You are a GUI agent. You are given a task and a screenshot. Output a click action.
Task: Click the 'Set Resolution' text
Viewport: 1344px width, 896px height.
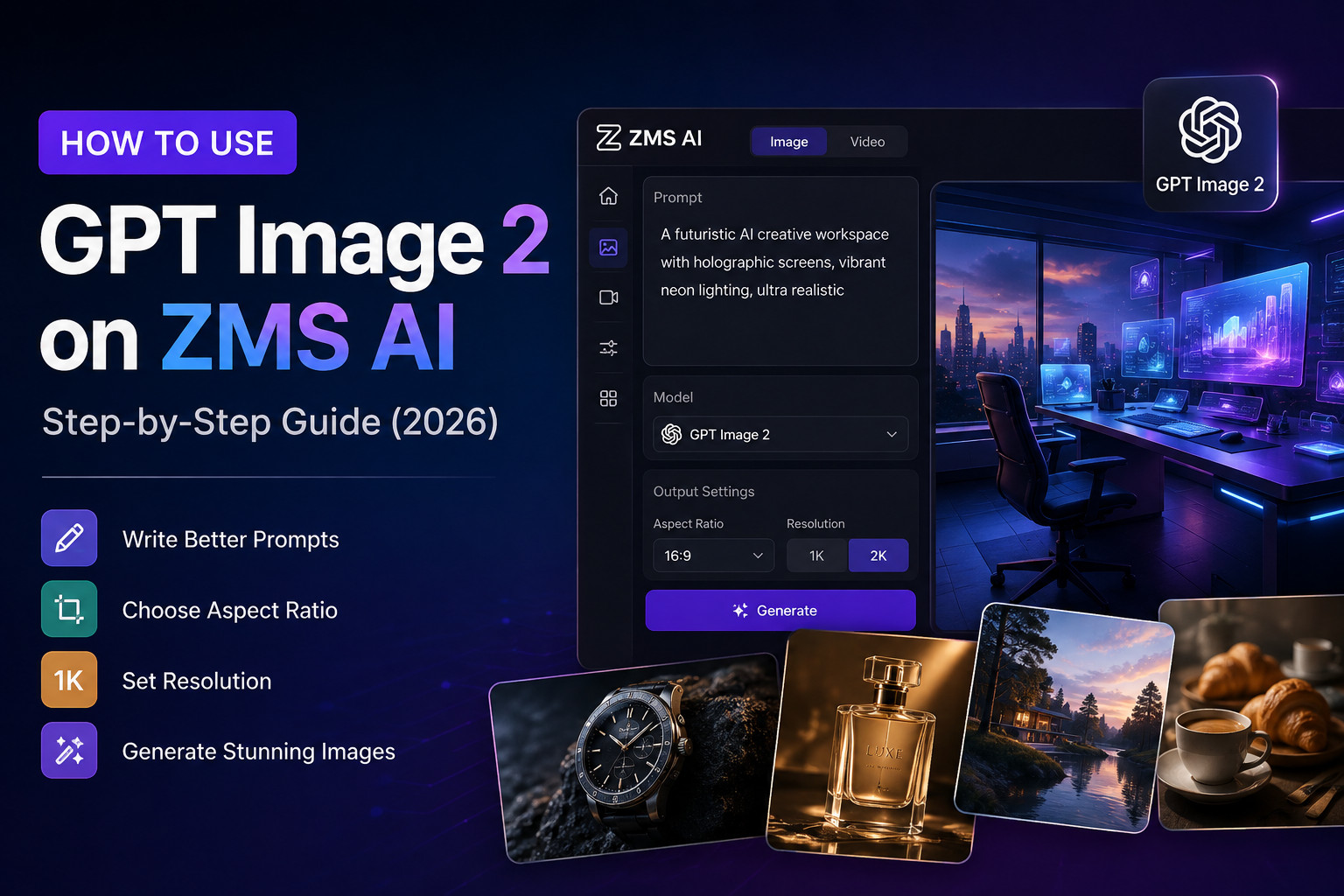click(x=197, y=681)
